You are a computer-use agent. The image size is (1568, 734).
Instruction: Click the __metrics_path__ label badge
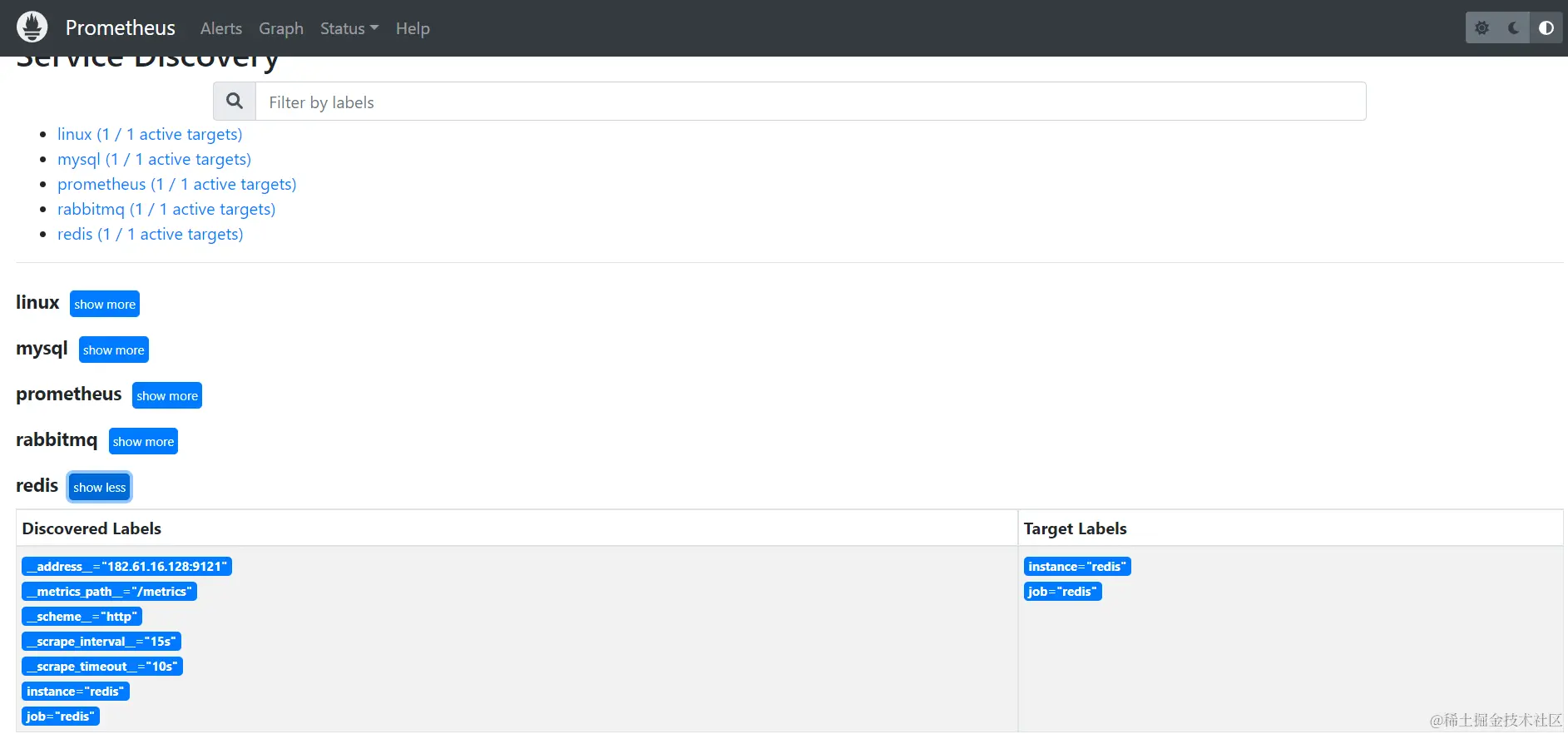click(x=109, y=592)
